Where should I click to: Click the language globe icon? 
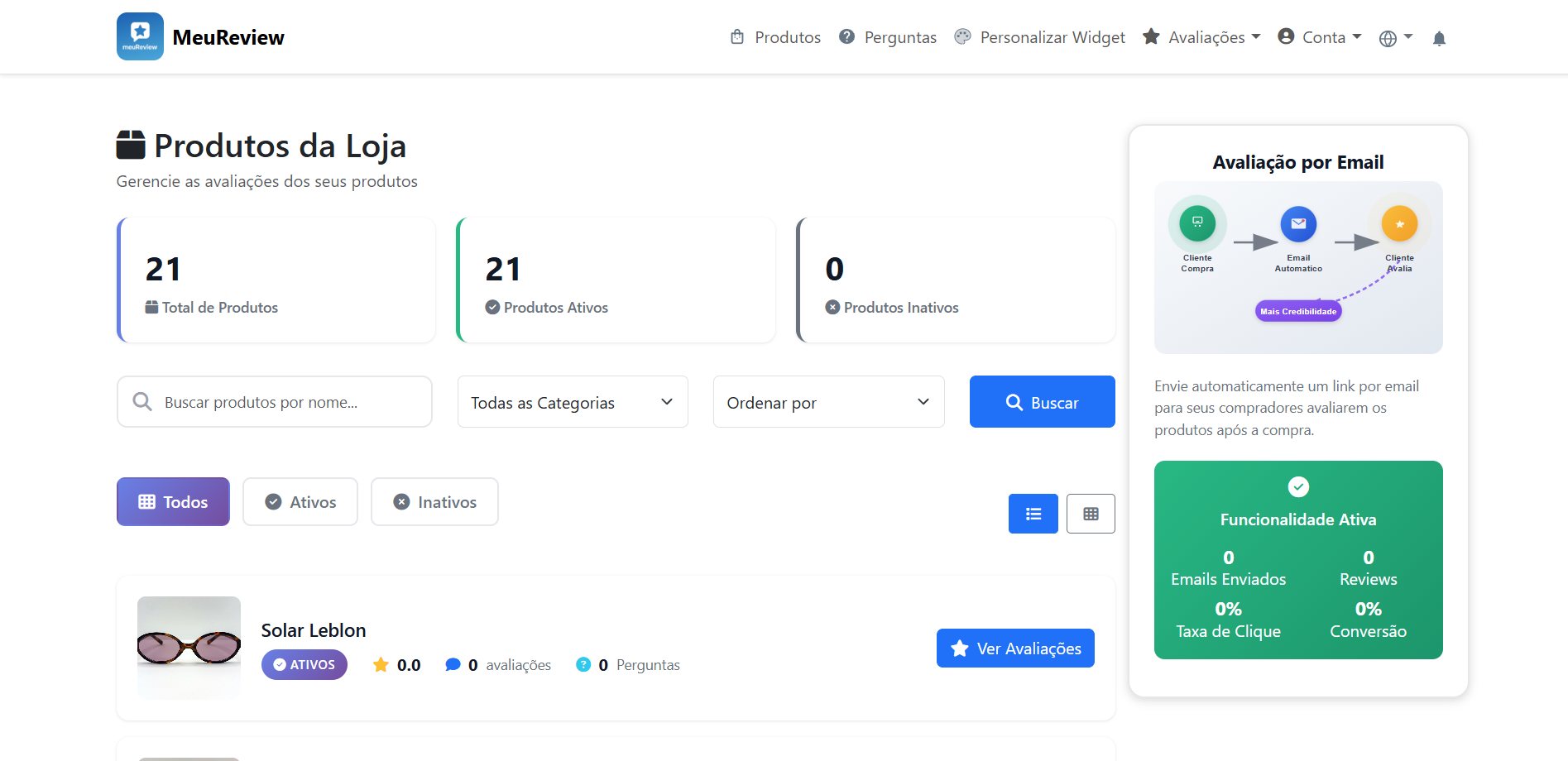tap(1389, 36)
